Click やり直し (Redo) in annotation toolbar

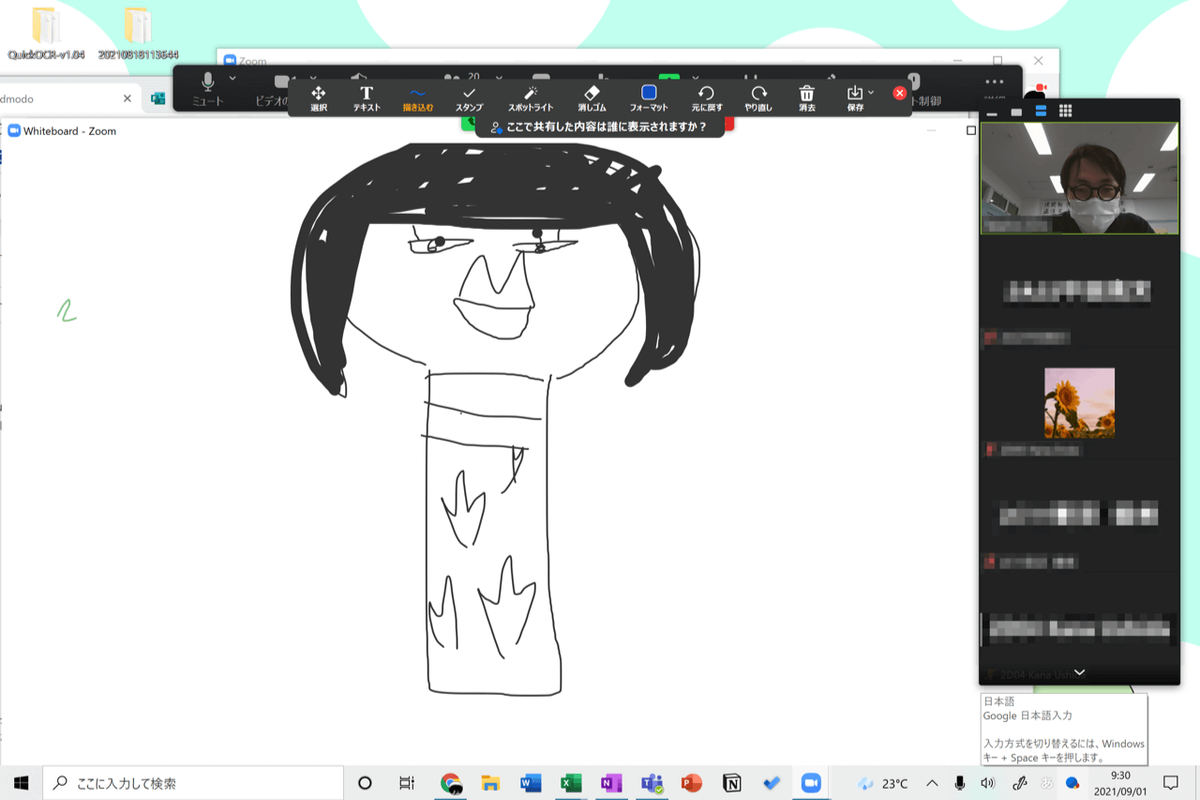coord(758,98)
